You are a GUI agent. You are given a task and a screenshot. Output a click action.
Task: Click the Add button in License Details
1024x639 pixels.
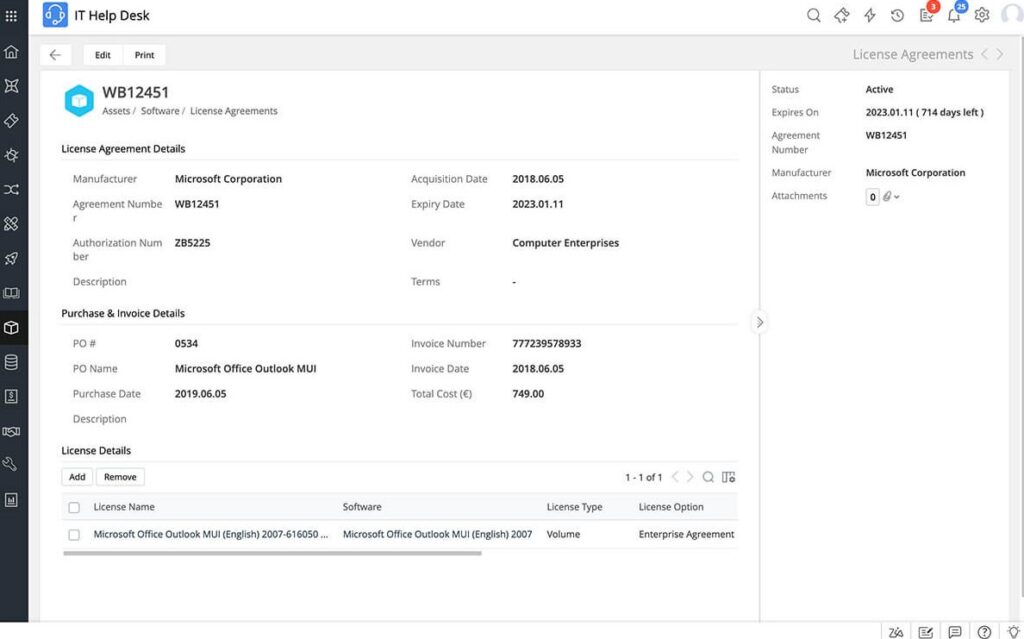click(77, 477)
